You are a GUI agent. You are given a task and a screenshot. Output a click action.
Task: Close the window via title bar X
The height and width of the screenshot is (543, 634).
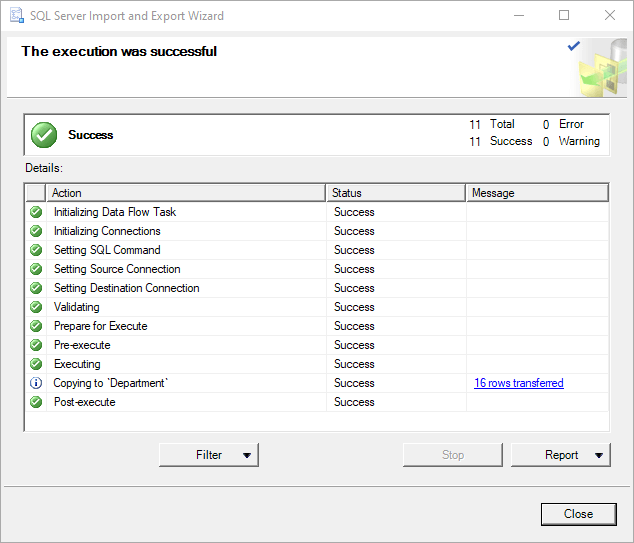tap(610, 15)
